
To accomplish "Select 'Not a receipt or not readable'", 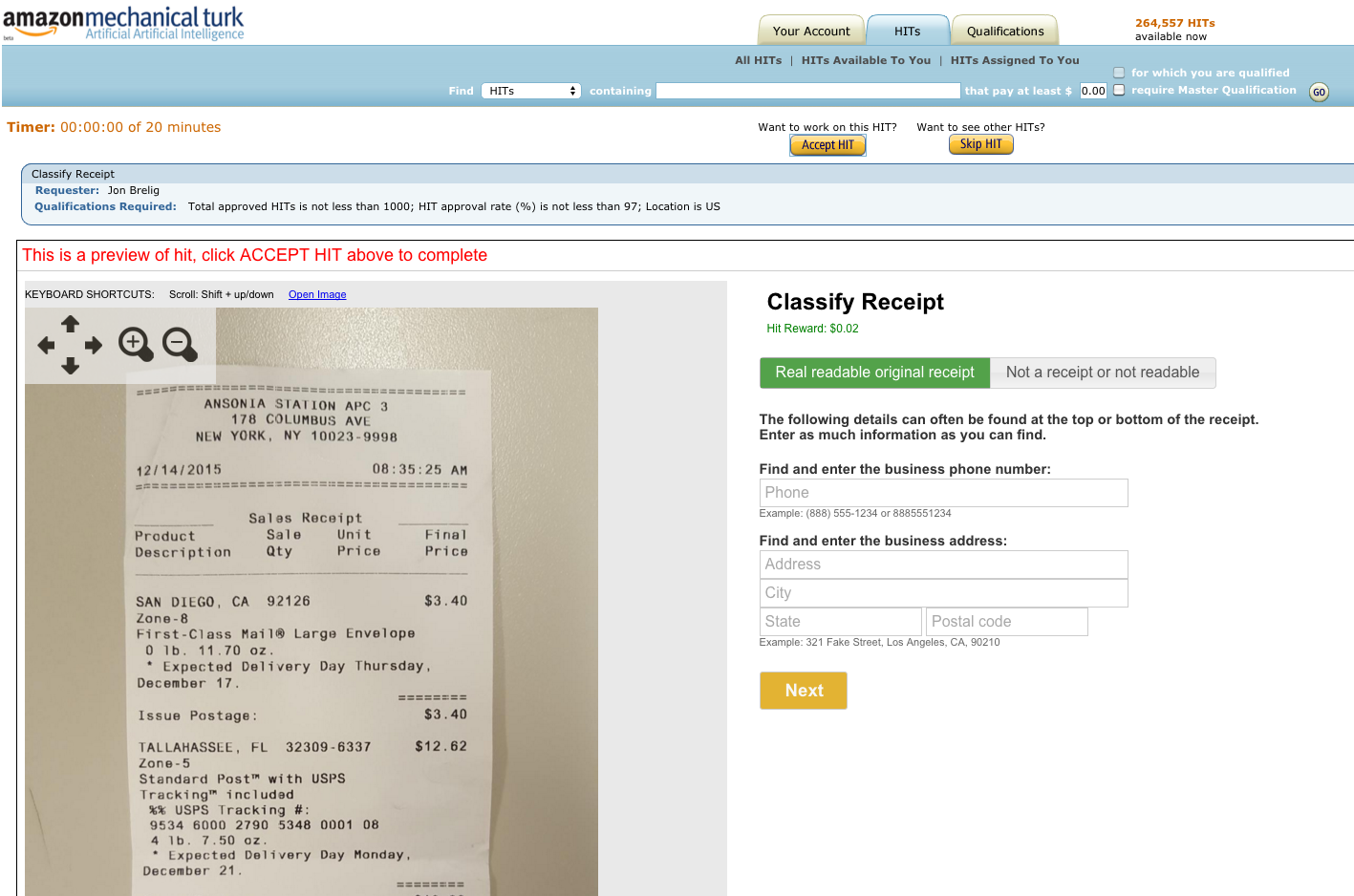I will click(x=1102, y=373).
